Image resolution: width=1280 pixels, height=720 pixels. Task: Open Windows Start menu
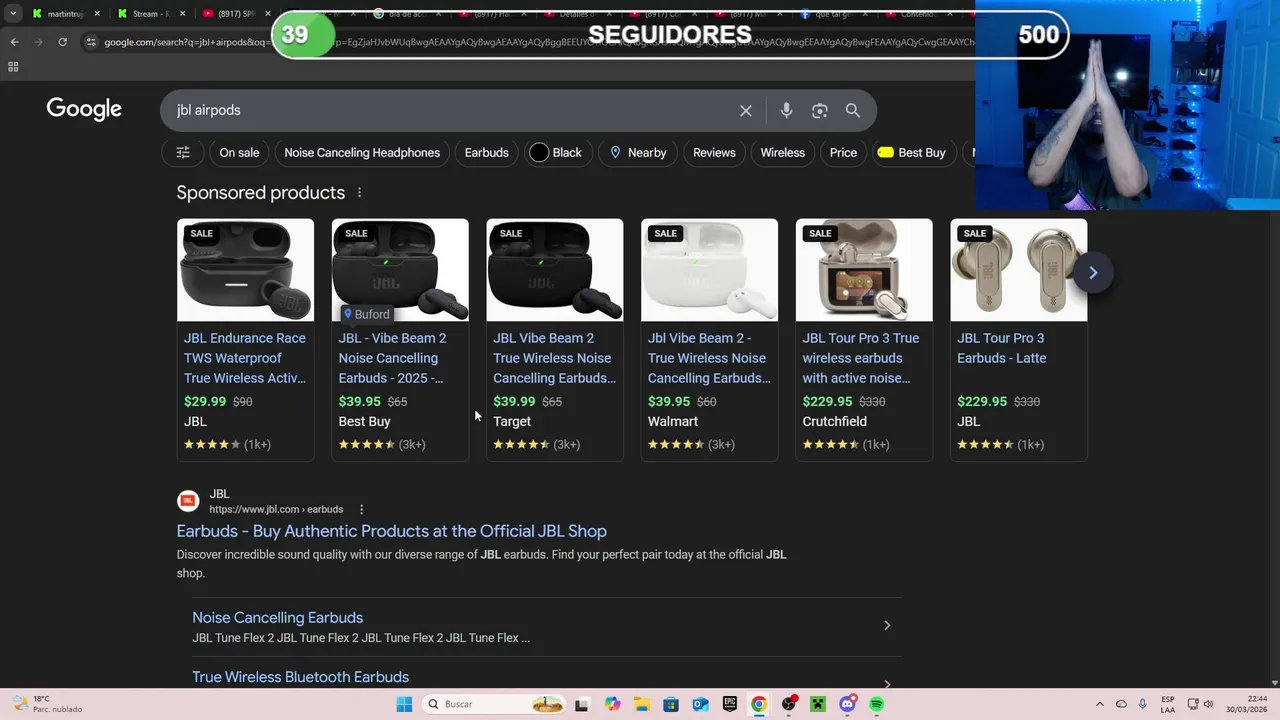[404, 704]
